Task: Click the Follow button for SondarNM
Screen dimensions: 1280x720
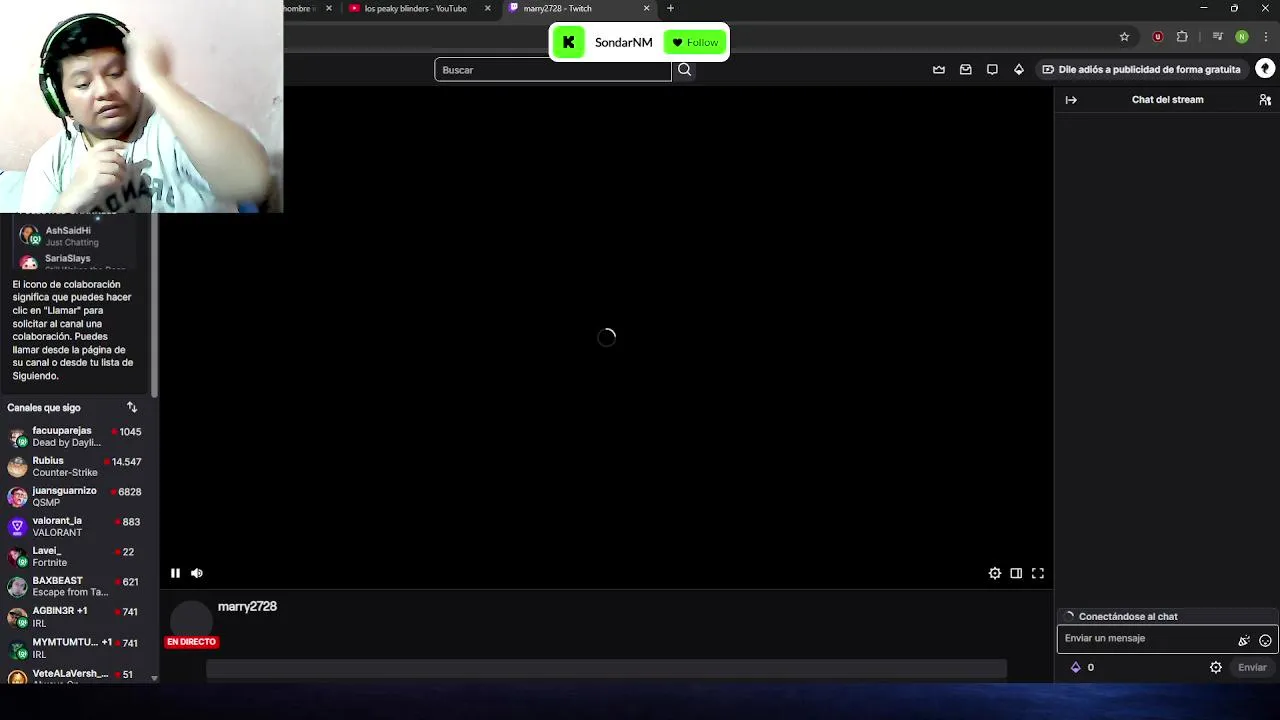Action: [x=695, y=42]
